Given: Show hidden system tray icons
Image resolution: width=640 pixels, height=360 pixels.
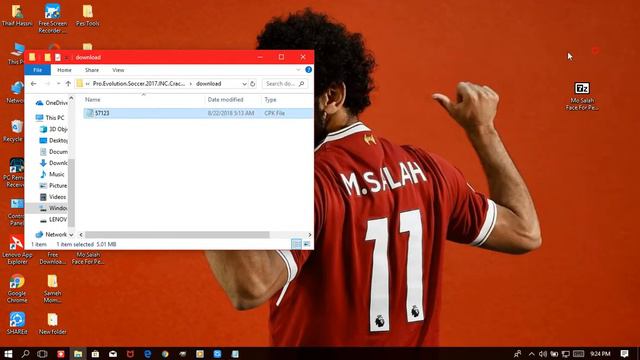Looking at the screenshot, I should pos(531,353).
